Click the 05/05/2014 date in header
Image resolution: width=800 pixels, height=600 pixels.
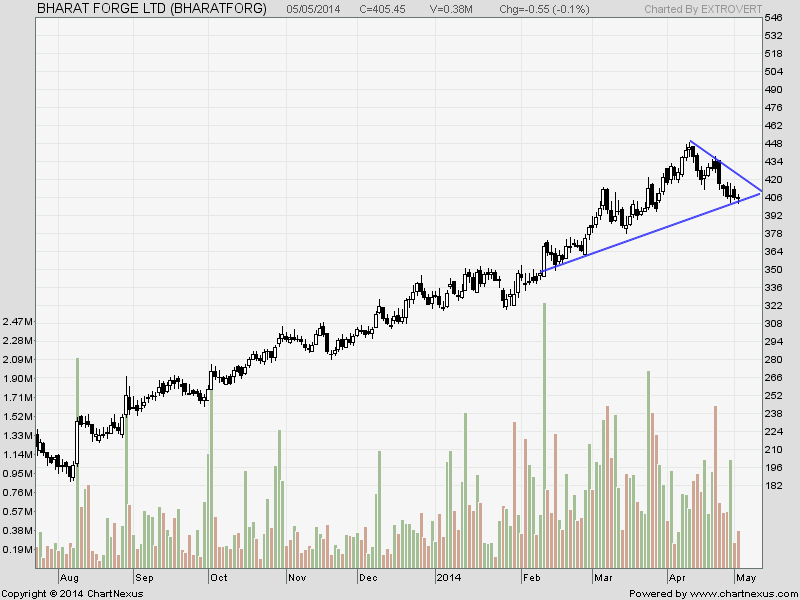[x=311, y=9]
